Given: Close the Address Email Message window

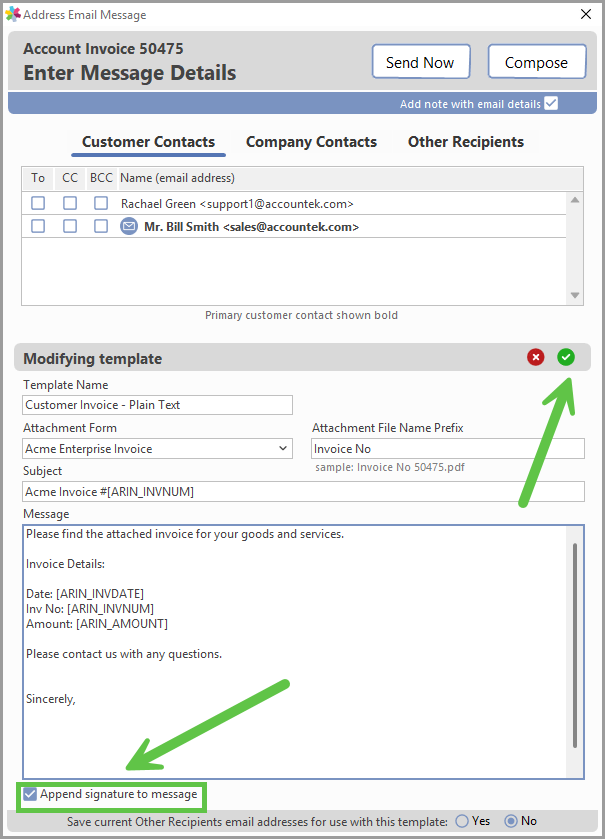Looking at the screenshot, I should [586, 14].
